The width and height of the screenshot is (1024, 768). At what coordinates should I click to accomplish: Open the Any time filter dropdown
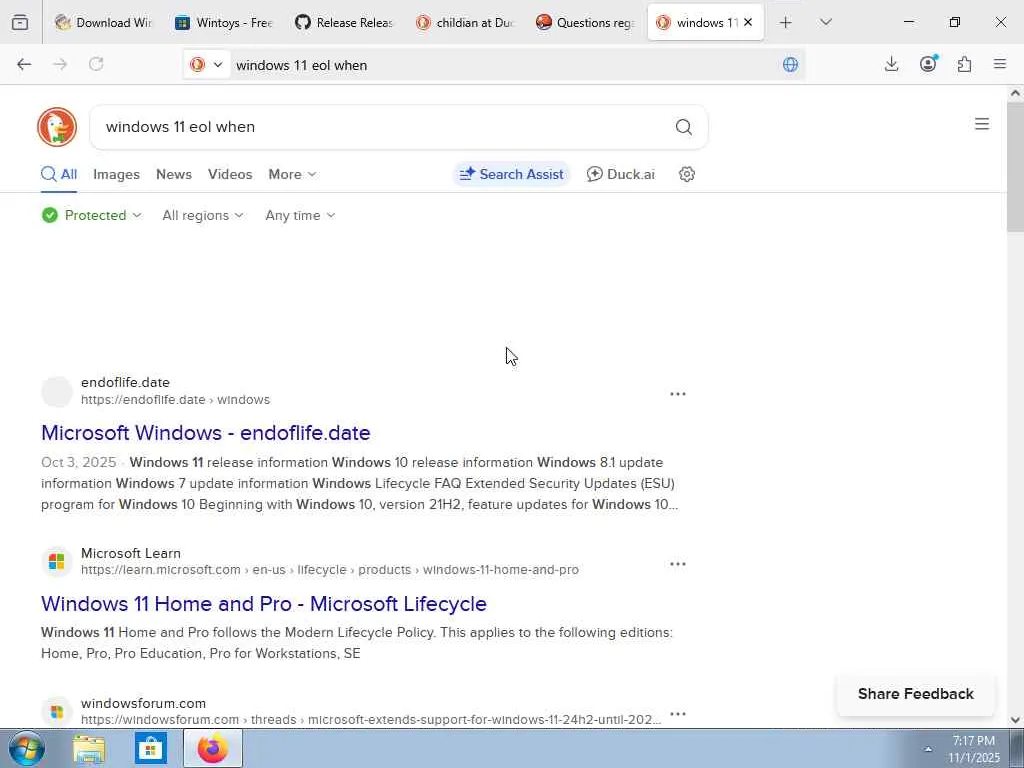pyautogui.click(x=300, y=216)
